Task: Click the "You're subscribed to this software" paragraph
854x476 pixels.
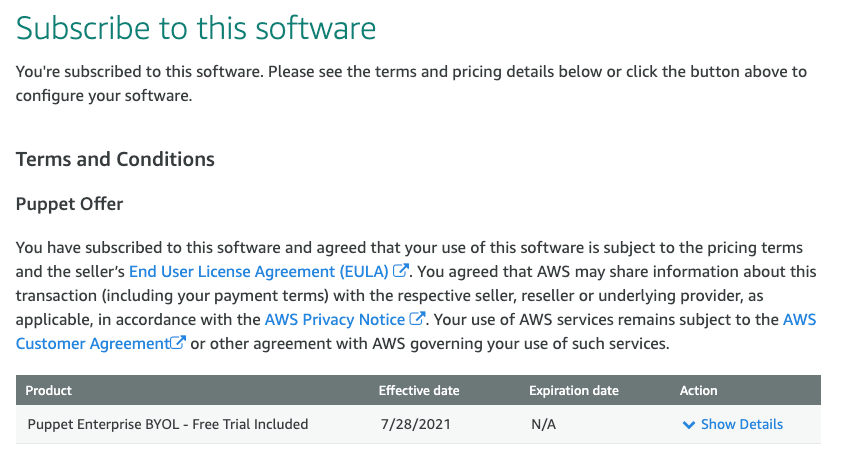Action: tap(411, 83)
